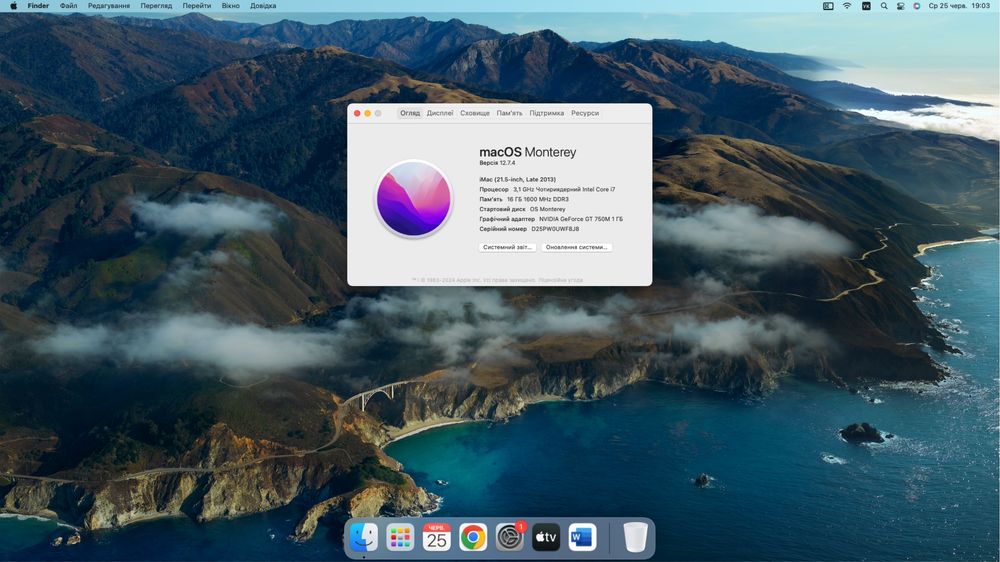This screenshot has width=1000, height=562.
Task: Click the Системний звіт button
Action: tap(507, 247)
